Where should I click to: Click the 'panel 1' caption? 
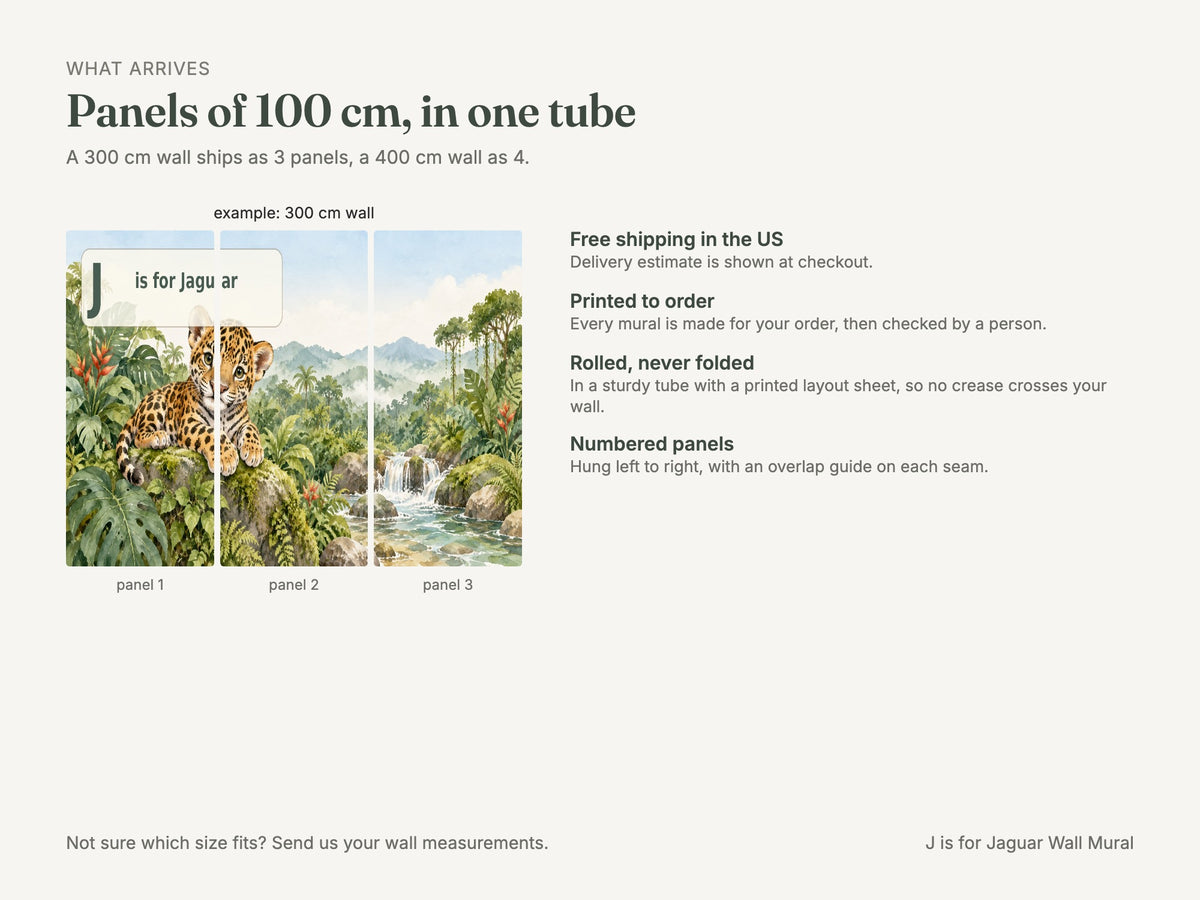(x=140, y=585)
